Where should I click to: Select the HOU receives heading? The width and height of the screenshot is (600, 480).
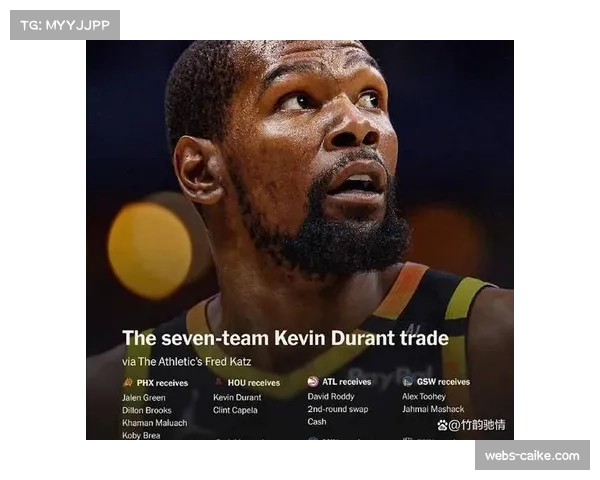click(x=254, y=382)
